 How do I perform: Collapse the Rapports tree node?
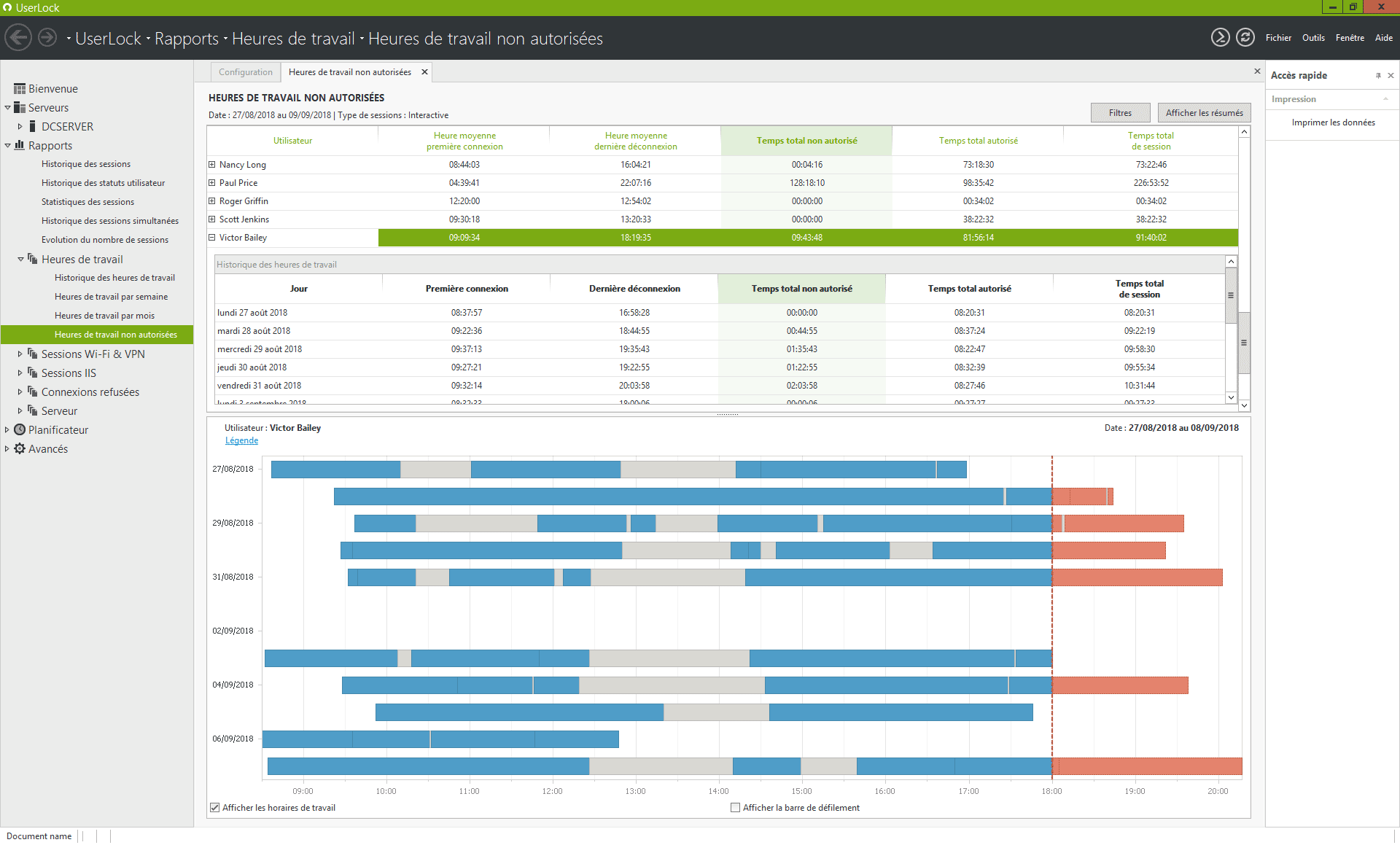7,146
